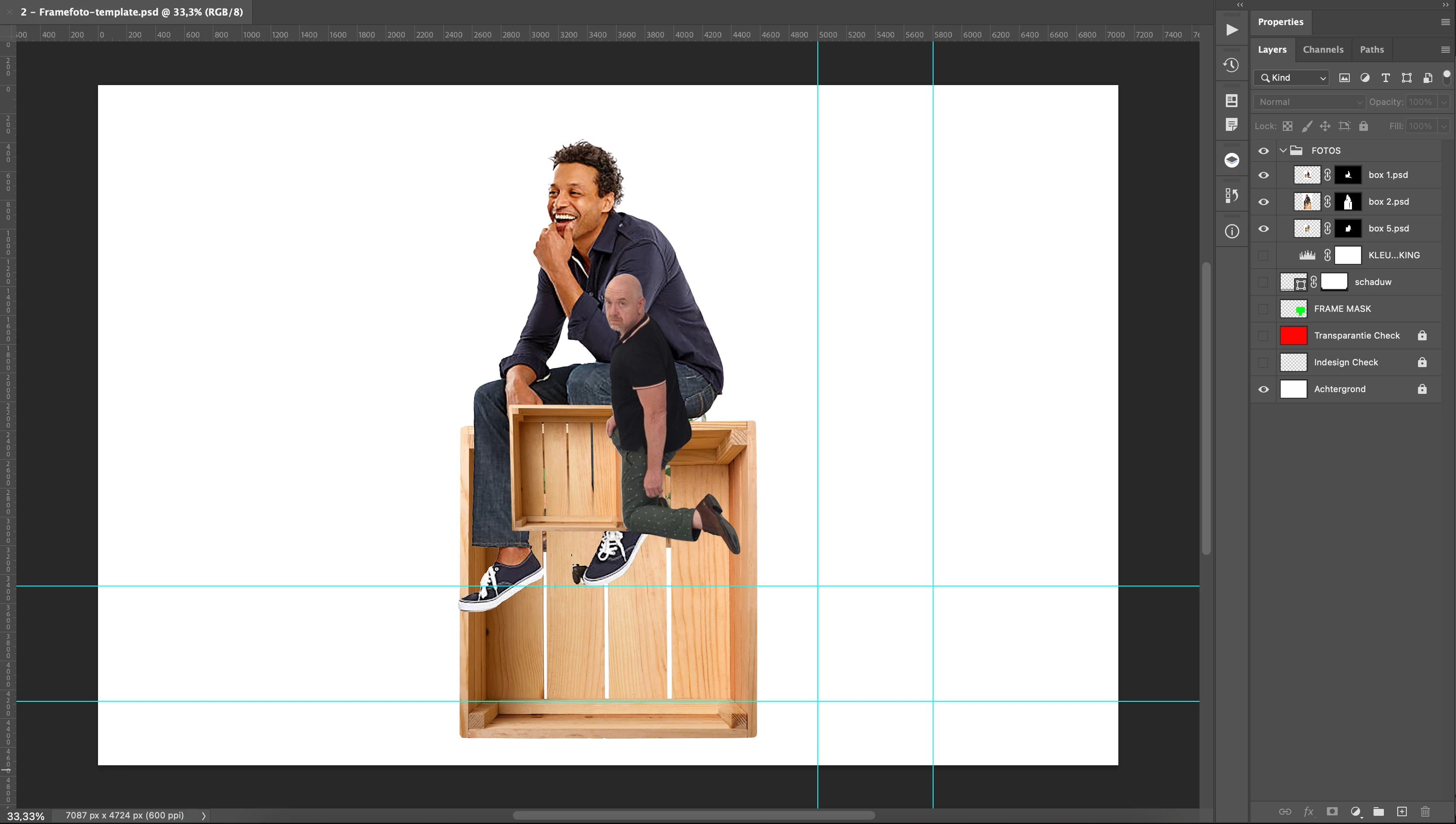1456x824 pixels.
Task: Click the type layer filter icon
Action: (x=1385, y=78)
